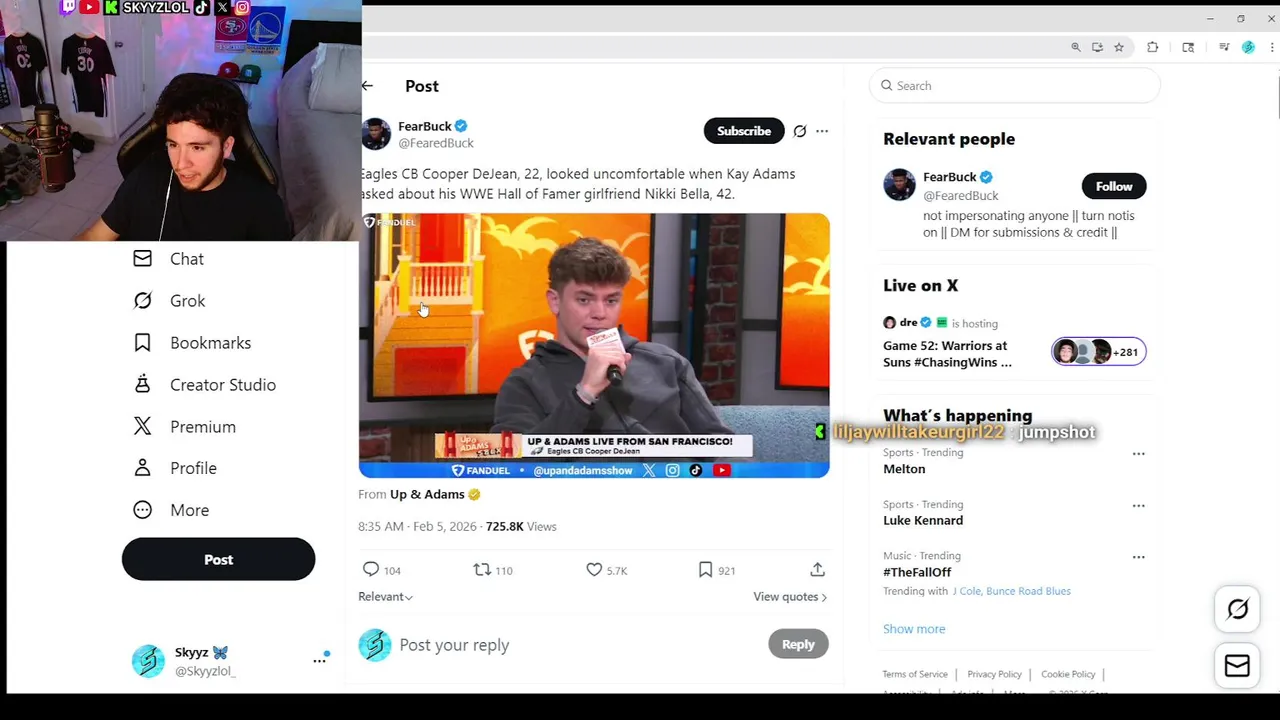Click the repost icon showing 110
Viewport: 1280px width, 720px height.
click(x=482, y=569)
